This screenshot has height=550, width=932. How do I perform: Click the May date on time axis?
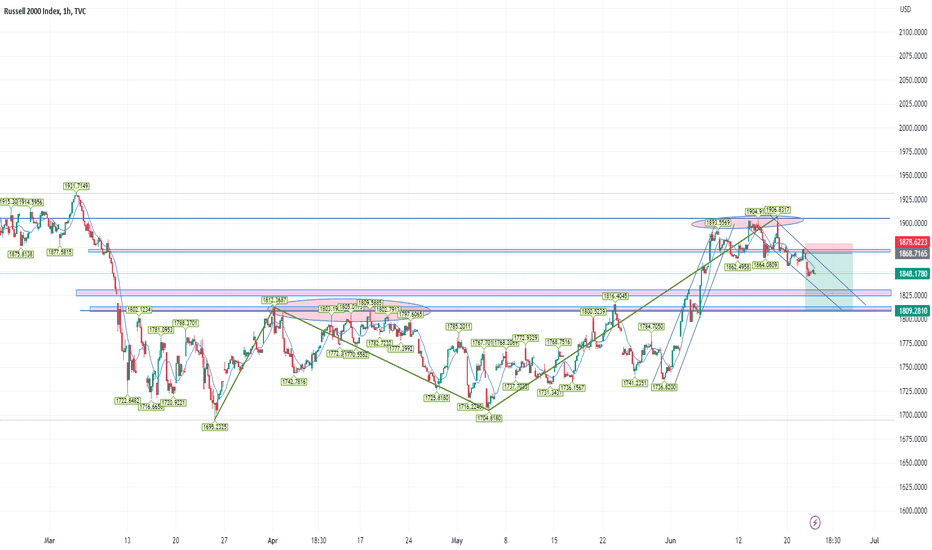(456, 540)
